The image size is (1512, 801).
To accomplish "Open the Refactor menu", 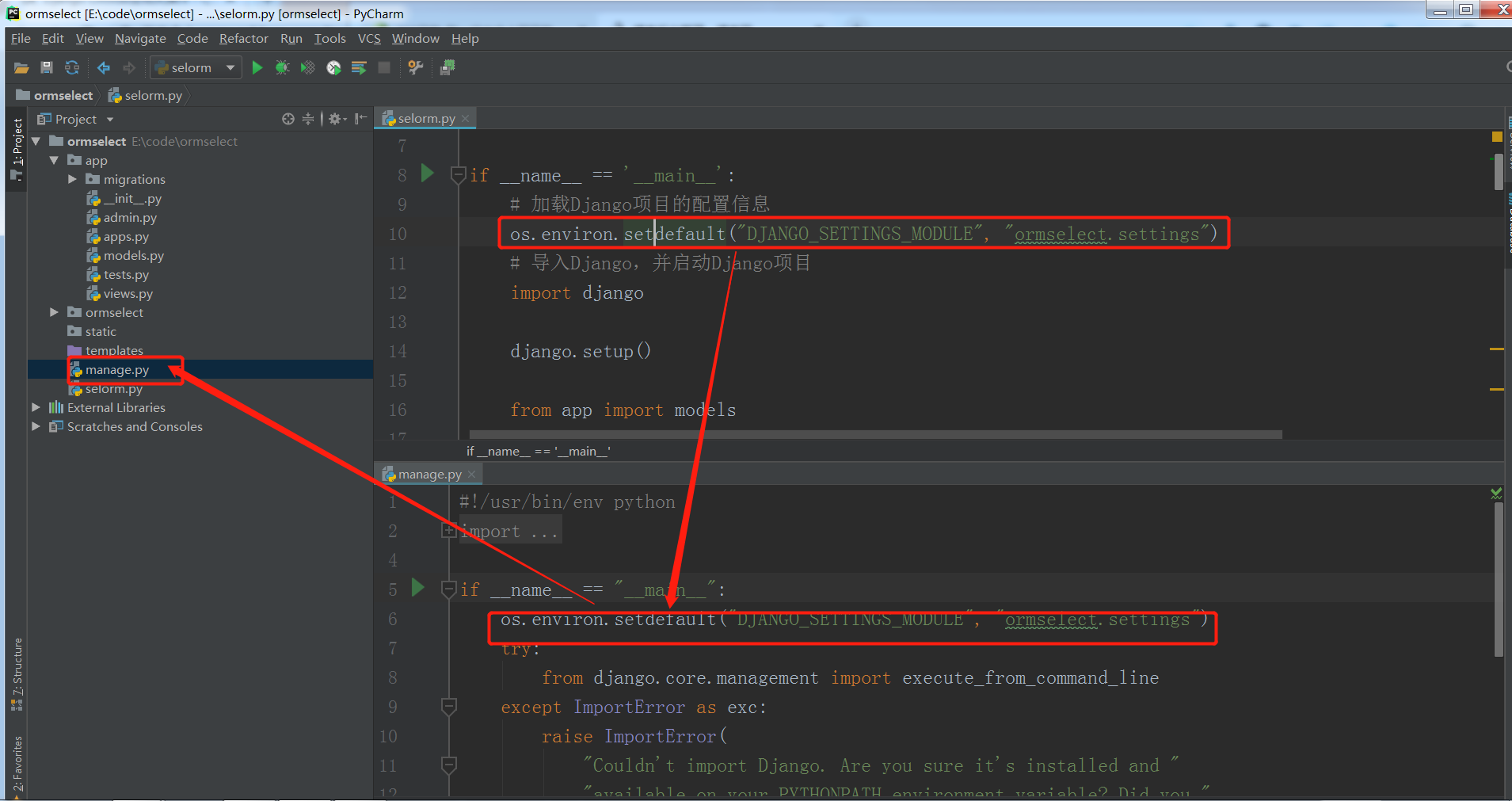I will 243,39.
